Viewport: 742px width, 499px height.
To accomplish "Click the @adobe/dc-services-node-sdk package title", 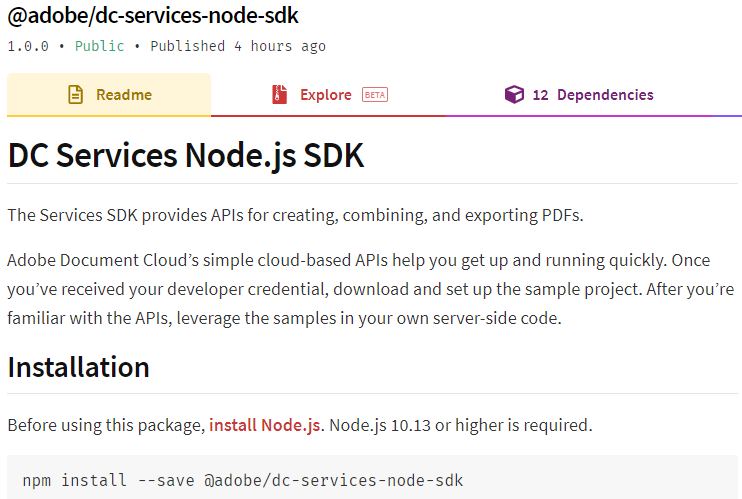I will click(x=153, y=15).
